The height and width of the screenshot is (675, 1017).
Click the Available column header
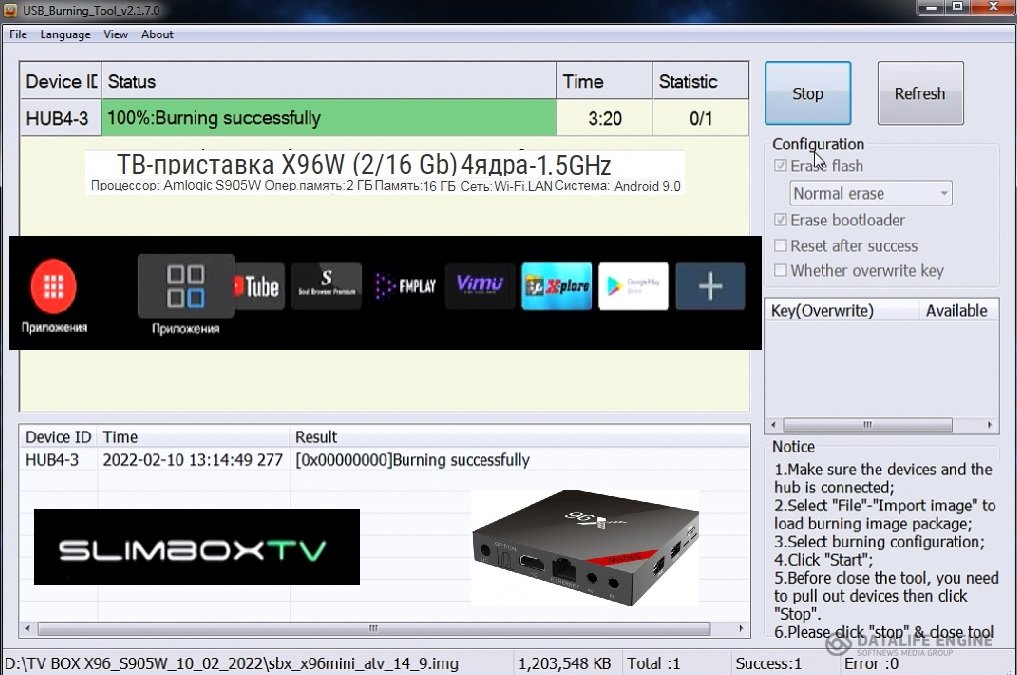(x=958, y=311)
